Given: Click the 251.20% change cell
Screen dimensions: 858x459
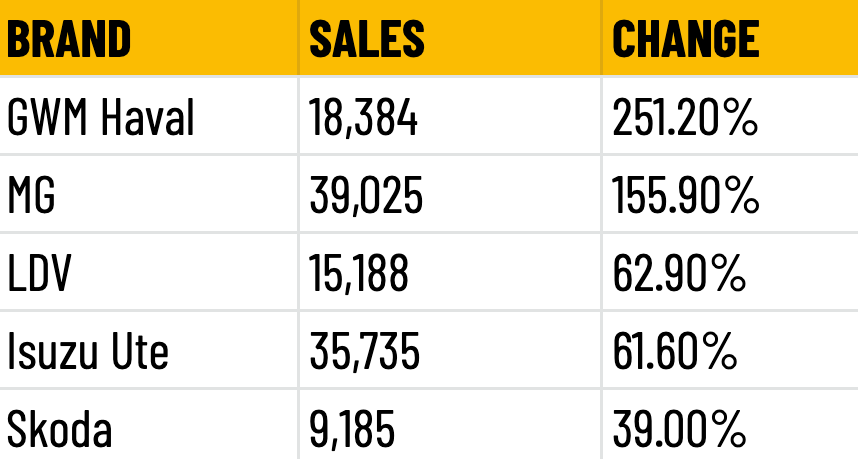Looking at the screenshot, I should coord(731,116).
